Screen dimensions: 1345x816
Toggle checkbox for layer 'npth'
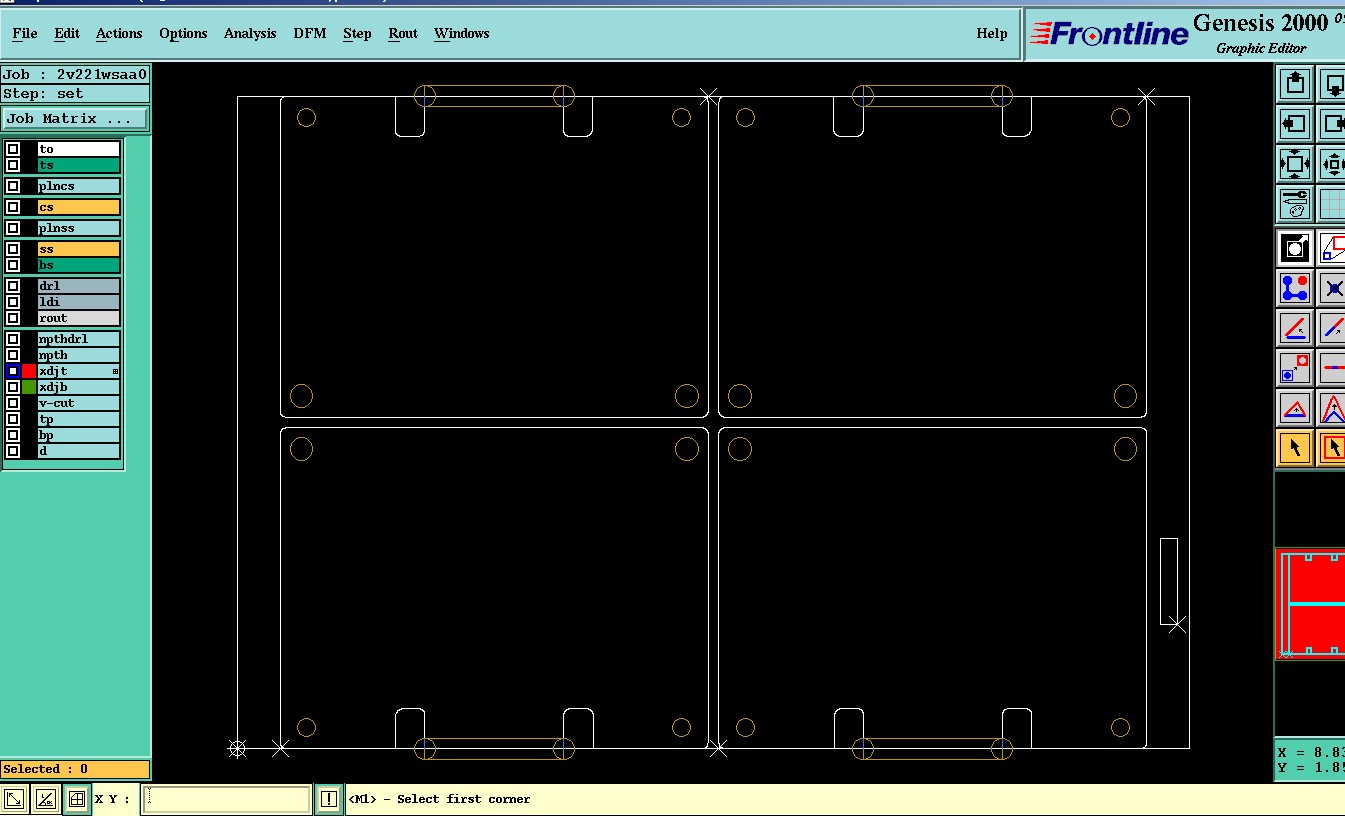click(x=13, y=355)
